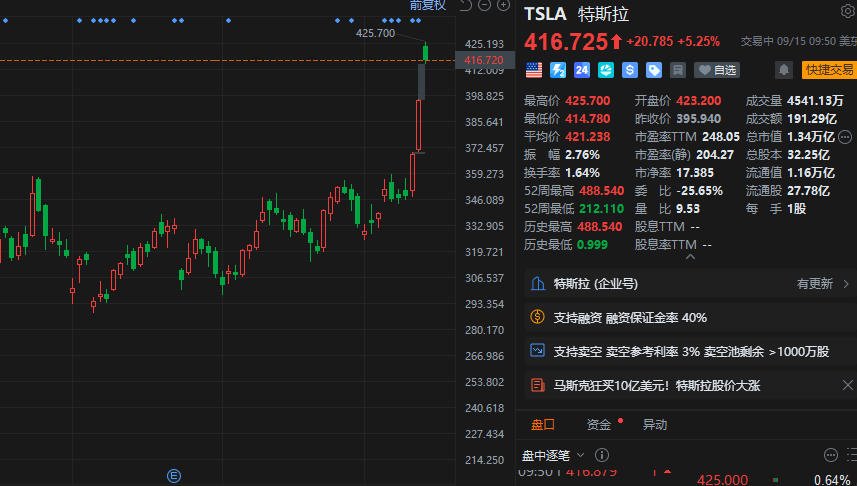Click the latest green candlestick at chart top
Screen dimensions: 857x486
(x=425, y=52)
